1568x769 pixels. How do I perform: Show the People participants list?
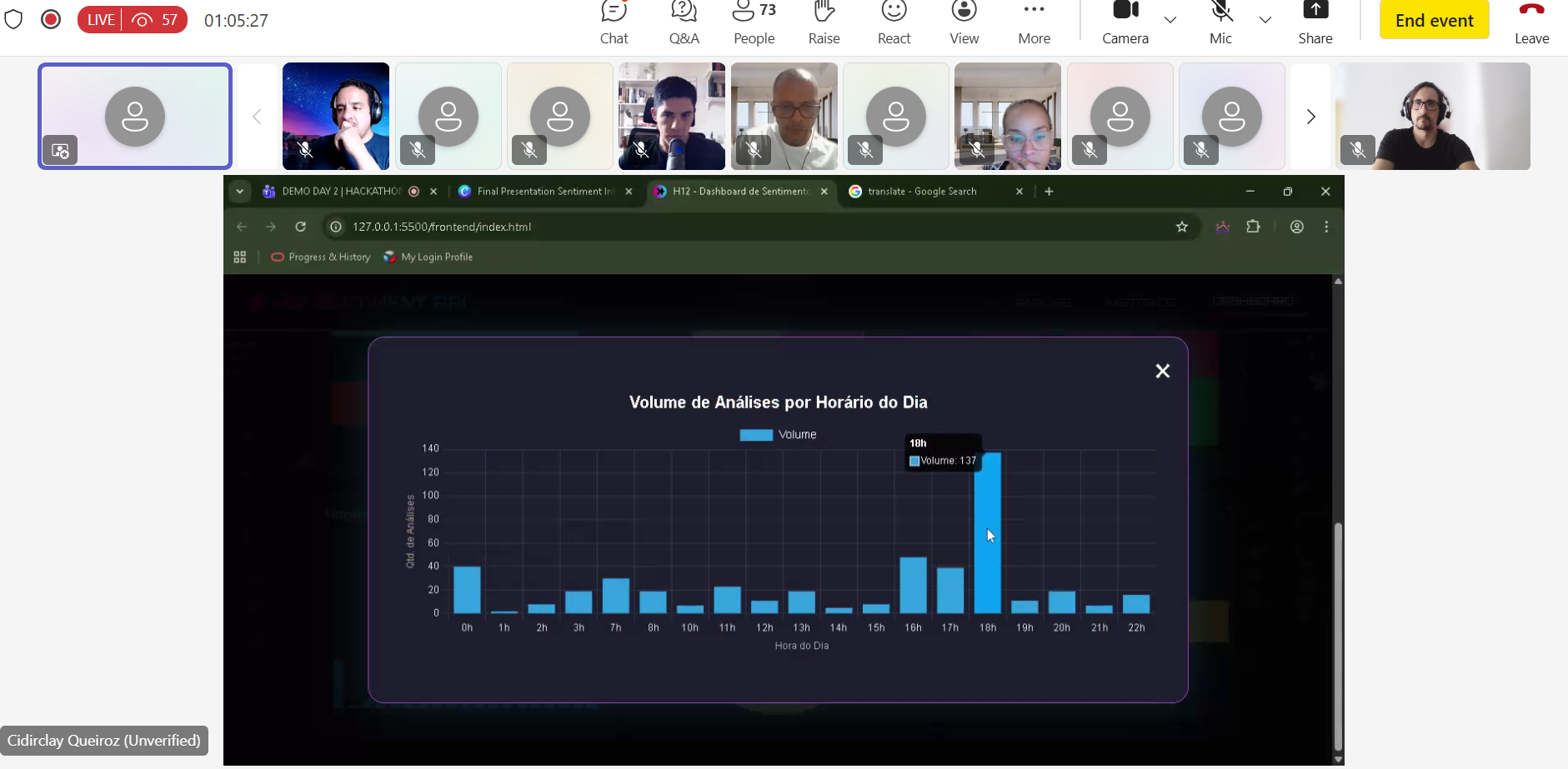pos(754,22)
